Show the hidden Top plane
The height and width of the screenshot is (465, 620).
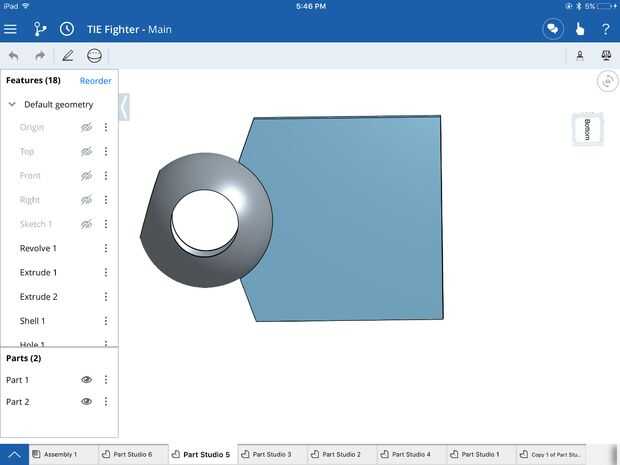click(x=87, y=151)
